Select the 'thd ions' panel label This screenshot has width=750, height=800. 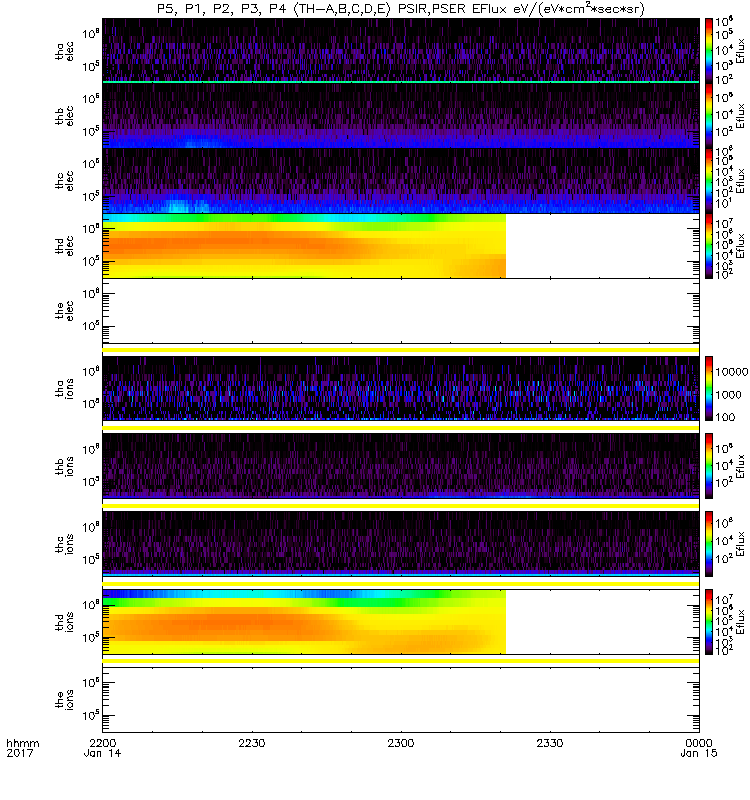(x=64, y=622)
